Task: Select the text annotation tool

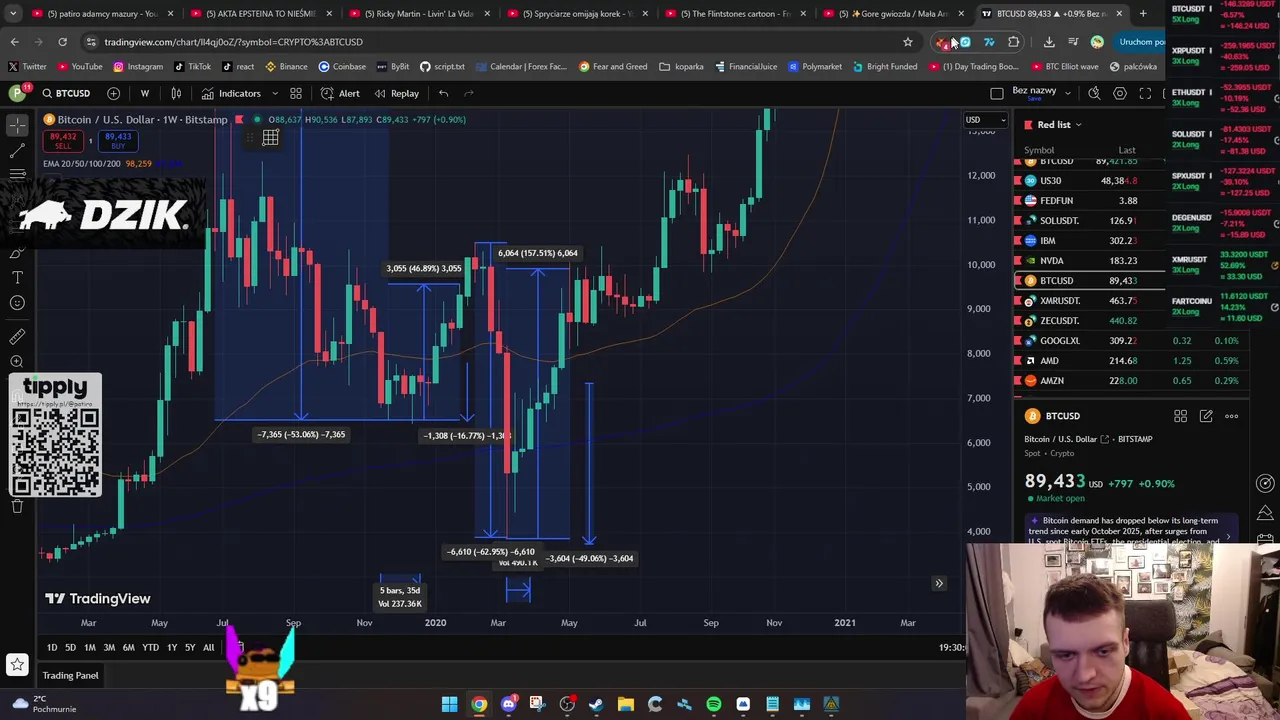Action: click(x=17, y=277)
